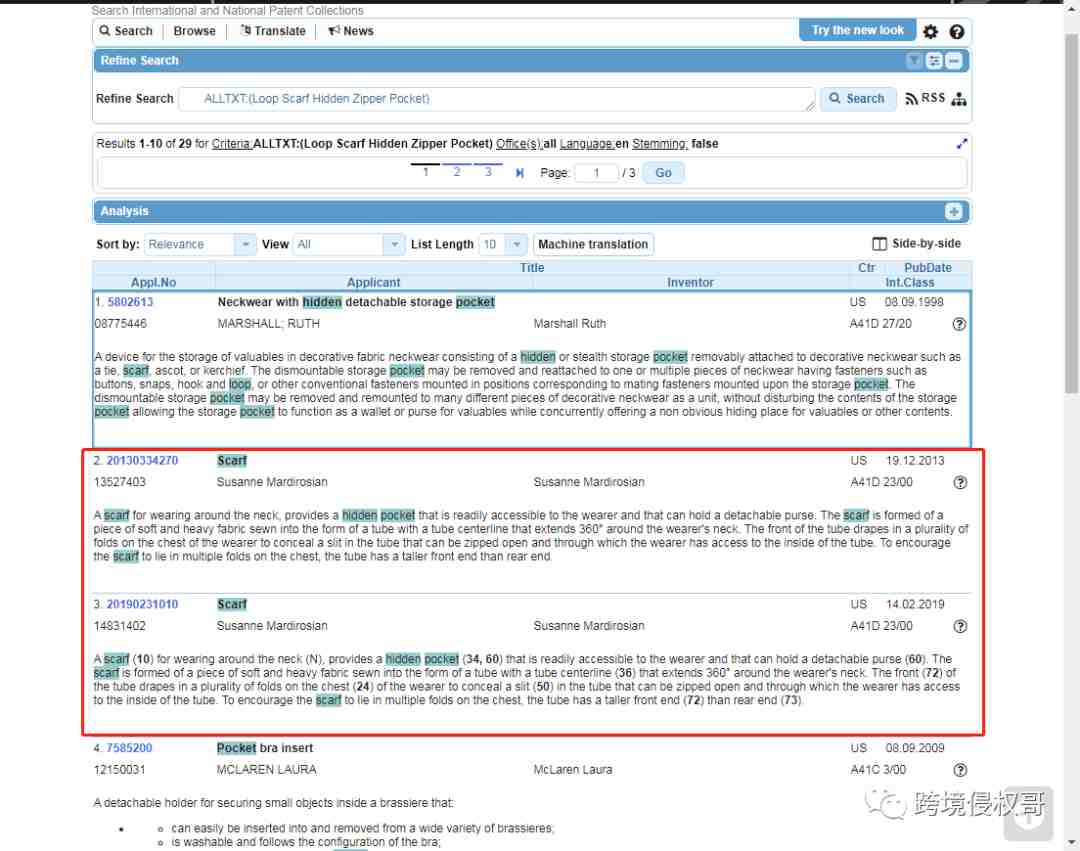Open the settings gear icon
Image resolution: width=1080 pixels, height=851 pixels.
[930, 31]
